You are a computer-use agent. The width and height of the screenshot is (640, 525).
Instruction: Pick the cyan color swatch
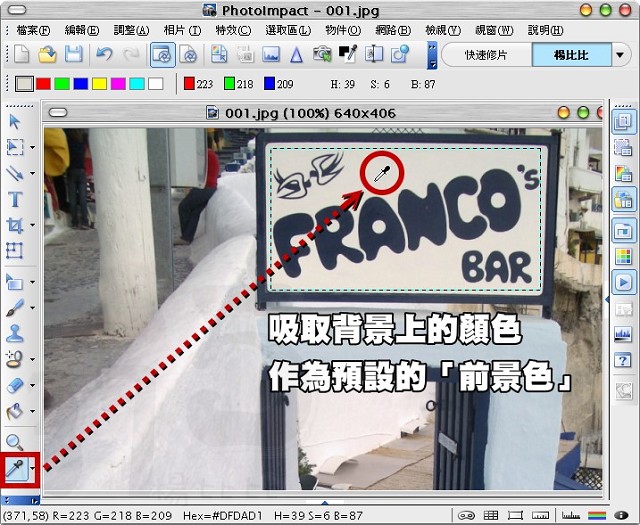pyautogui.click(x=137, y=84)
